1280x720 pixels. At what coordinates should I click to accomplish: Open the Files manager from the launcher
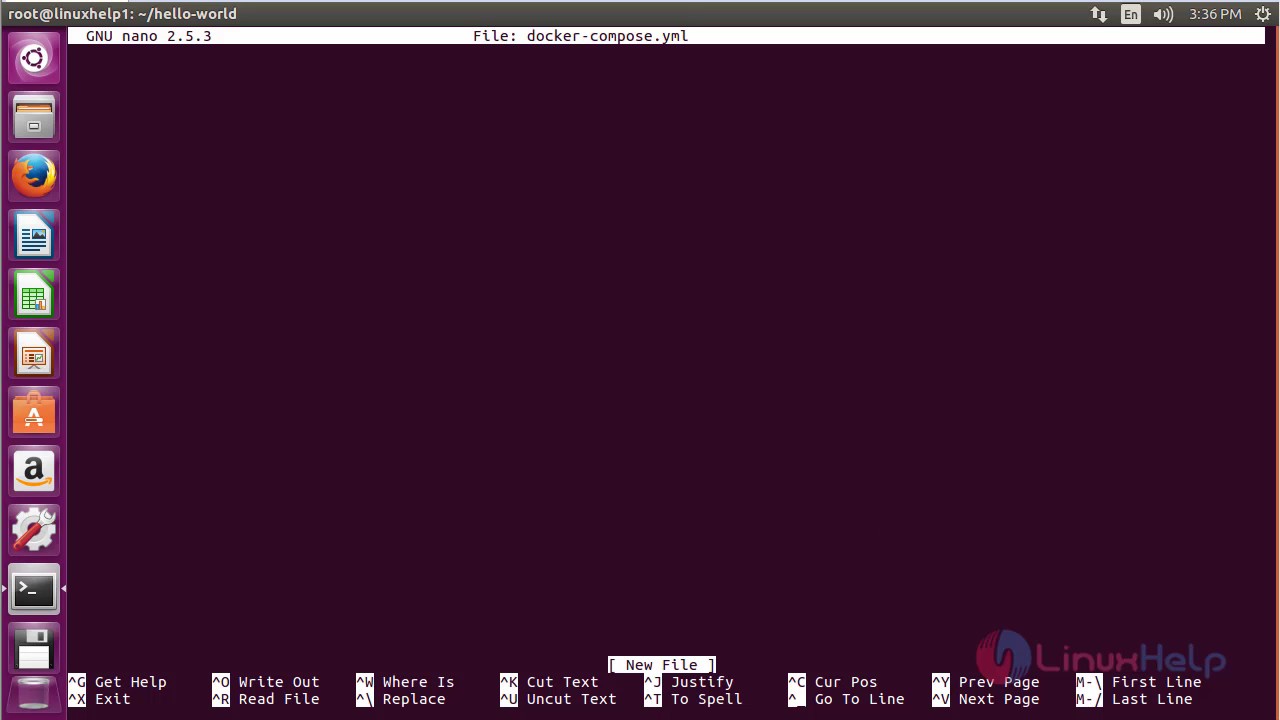34,117
